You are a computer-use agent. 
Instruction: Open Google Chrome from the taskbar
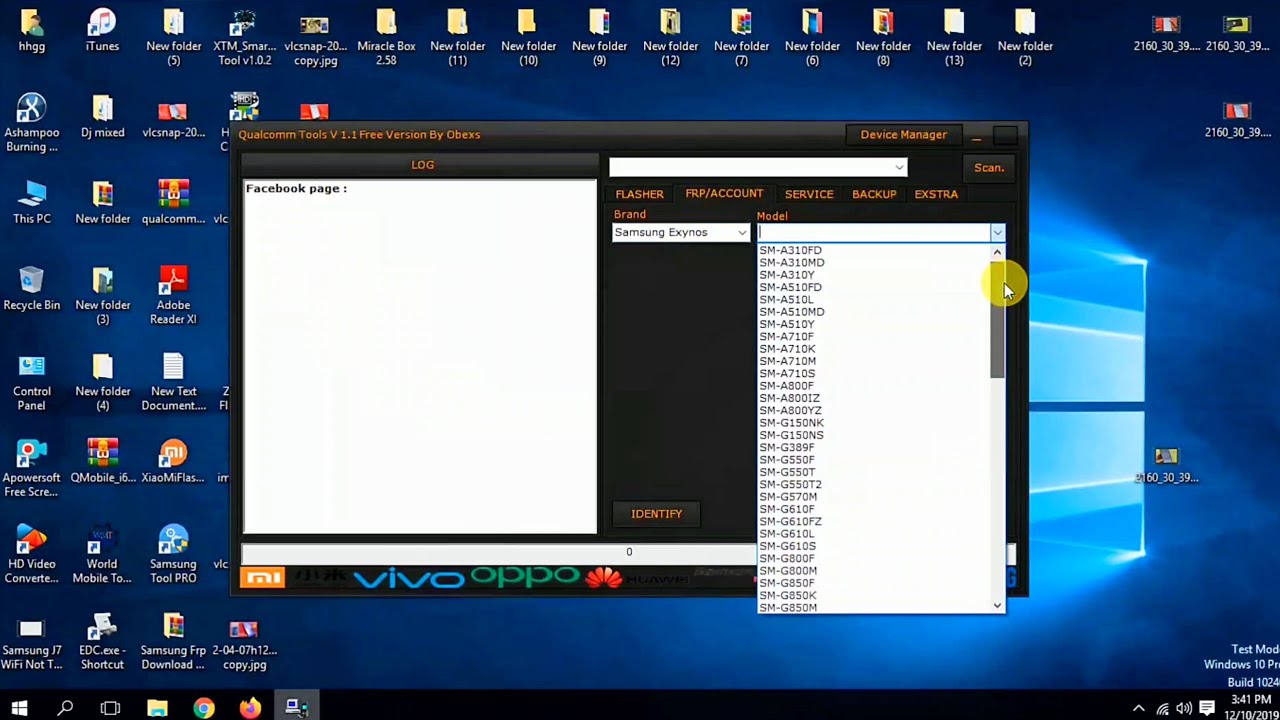tap(204, 708)
